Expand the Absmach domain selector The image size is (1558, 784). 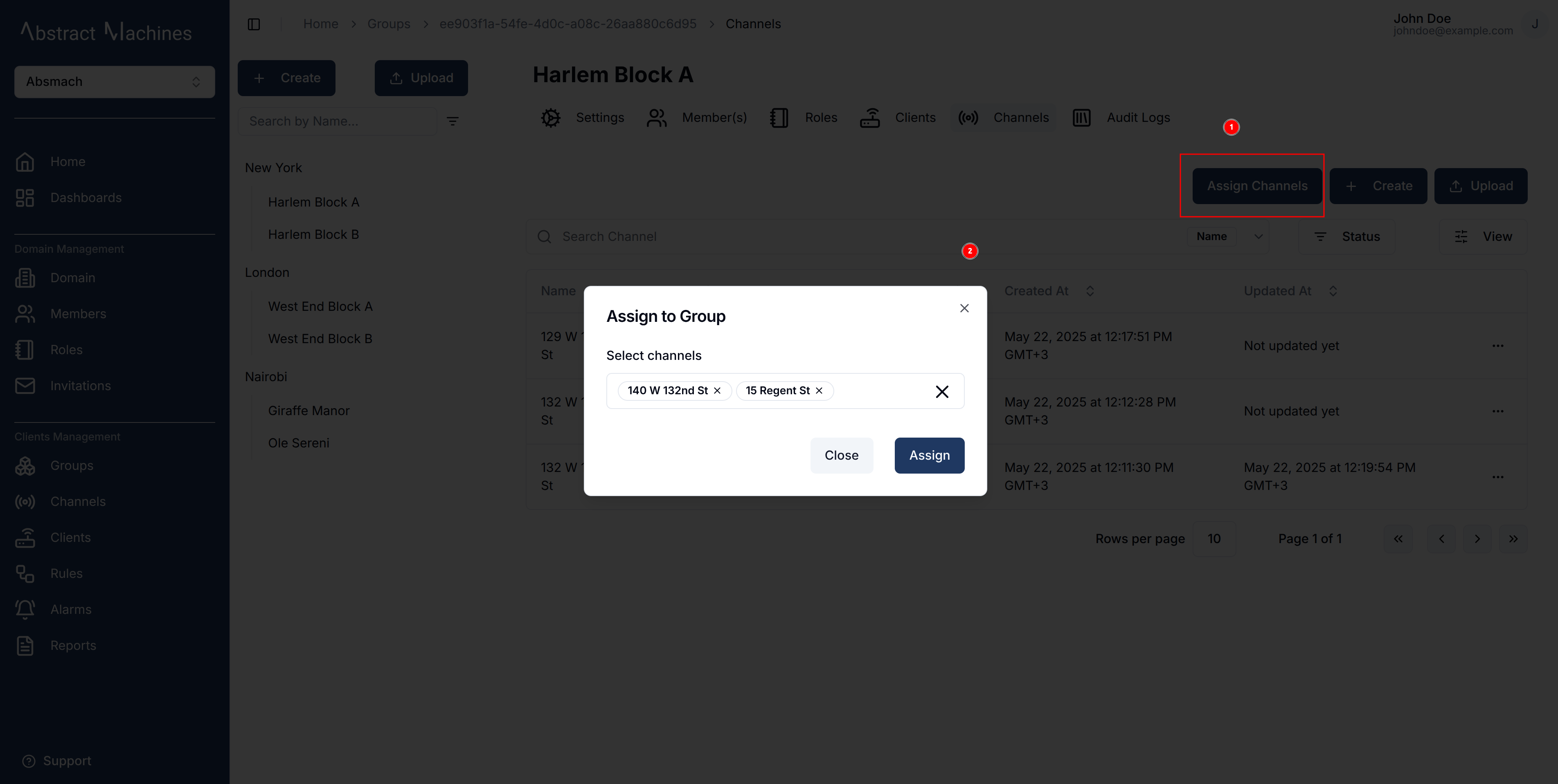click(x=115, y=82)
